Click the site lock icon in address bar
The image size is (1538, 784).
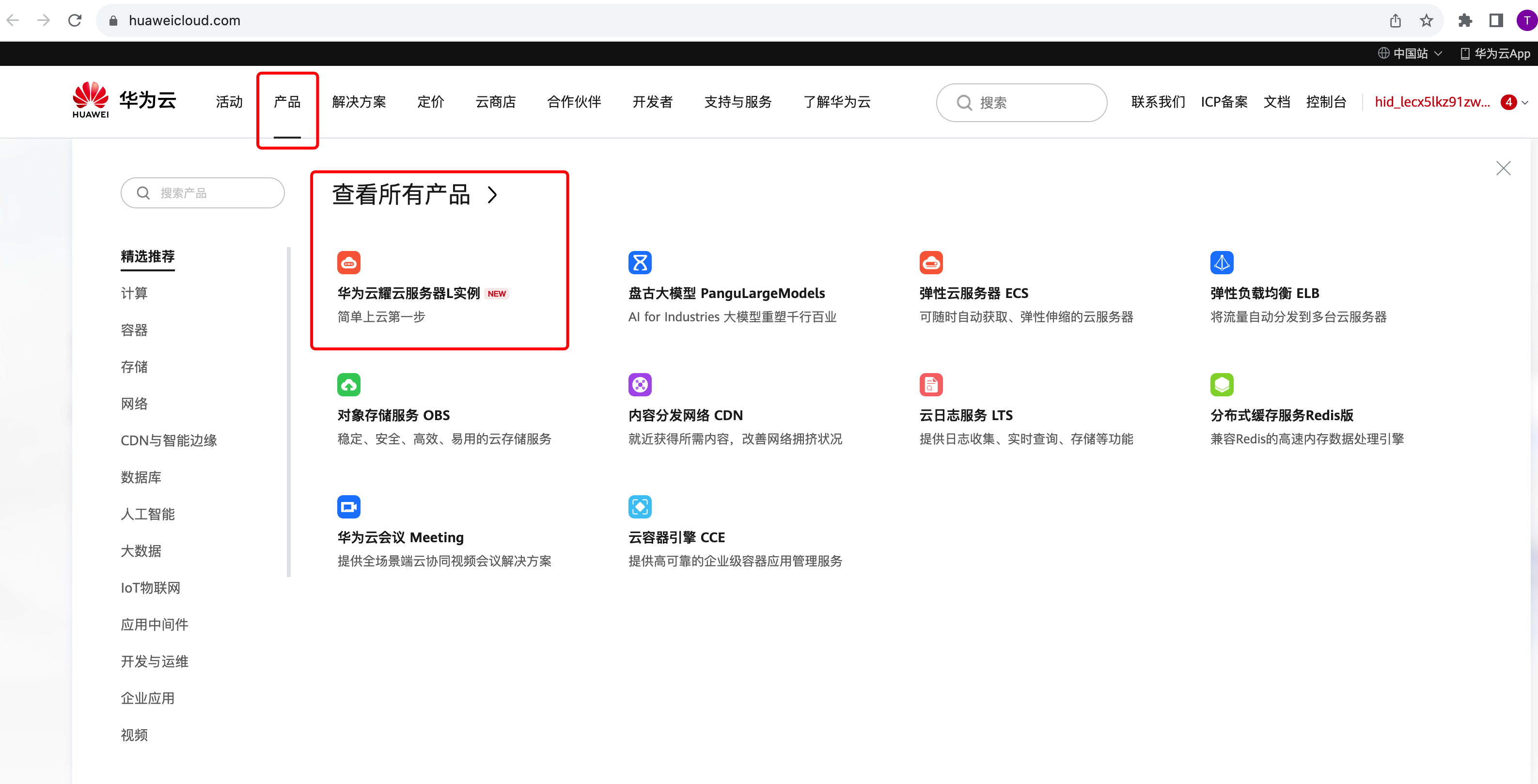pos(113,20)
